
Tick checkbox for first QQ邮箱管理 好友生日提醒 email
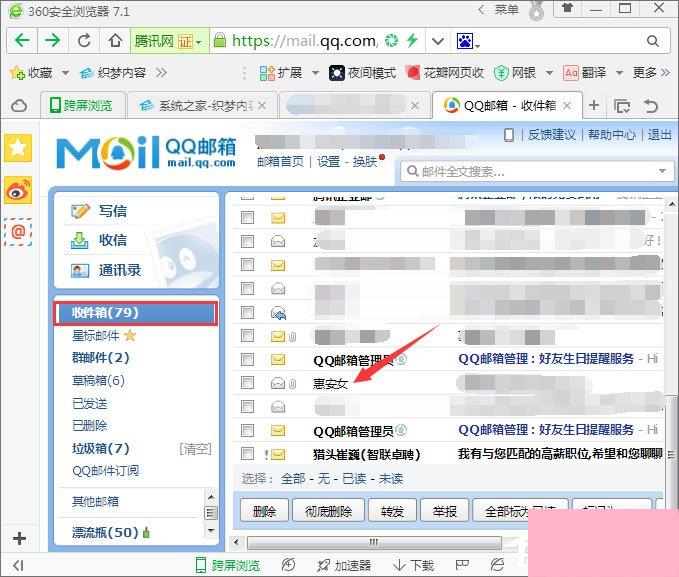click(x=247, y=359)
